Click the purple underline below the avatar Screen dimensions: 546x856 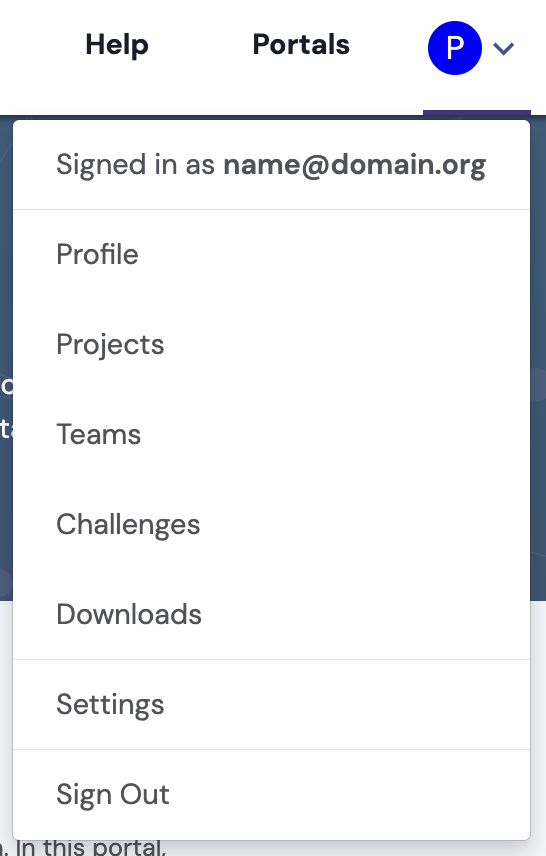[x=477, y=112]
